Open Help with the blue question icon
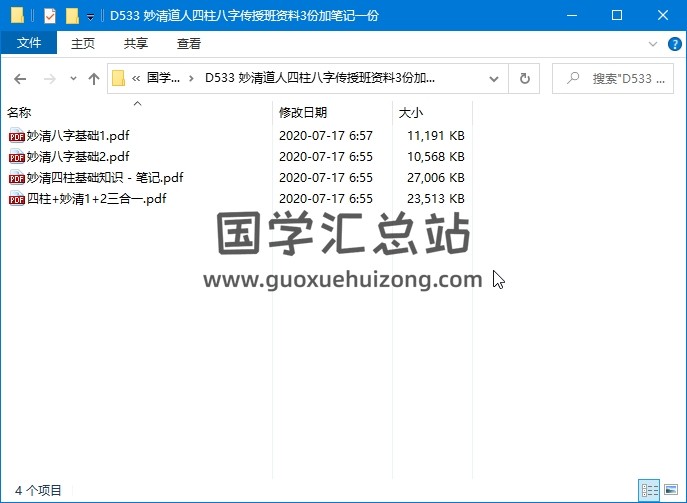687x503 pixels. [x=674, y=44]
